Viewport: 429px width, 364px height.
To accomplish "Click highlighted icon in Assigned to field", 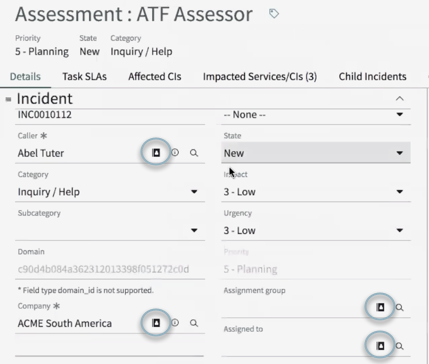I will coord(380,346).
